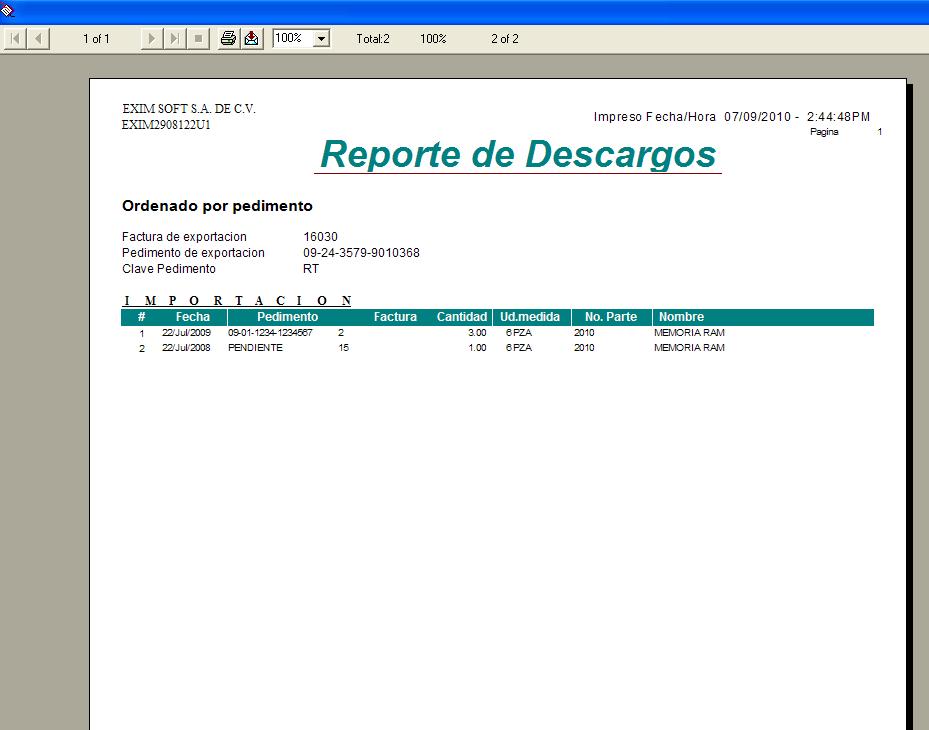Screen dimensions: 929x730
Task: Print the report with printer icon
Action: 228,39
